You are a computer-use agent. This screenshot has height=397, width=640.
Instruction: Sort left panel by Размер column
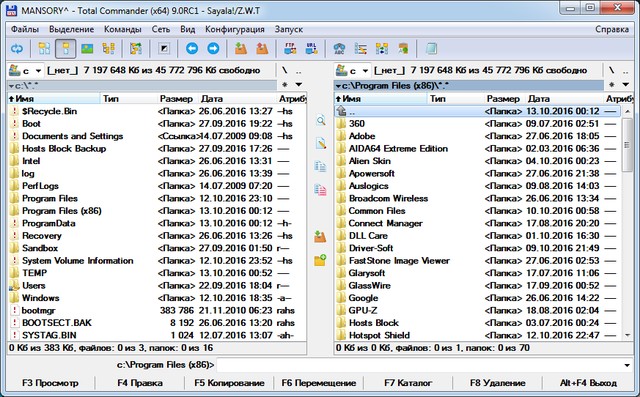point(176,99)
